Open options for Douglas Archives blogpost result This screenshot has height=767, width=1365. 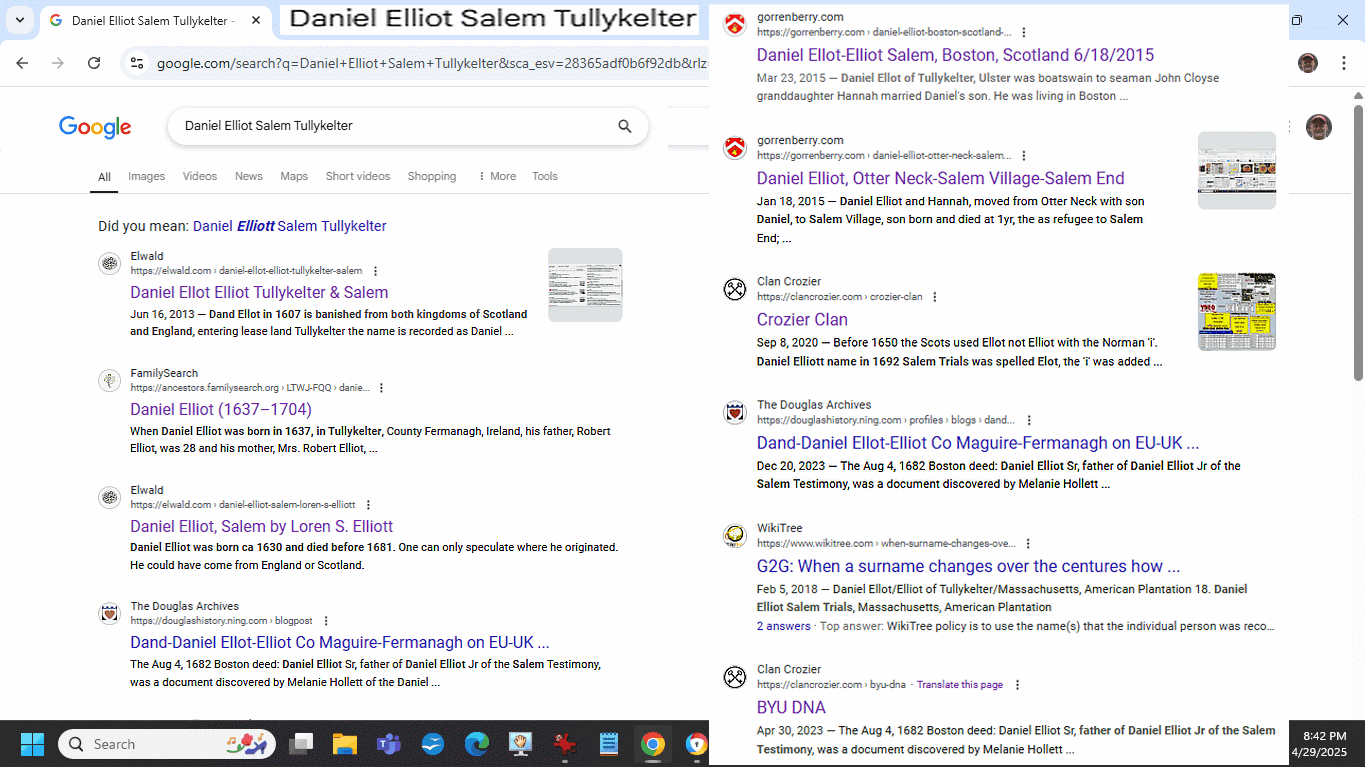(x=326, y=621)
